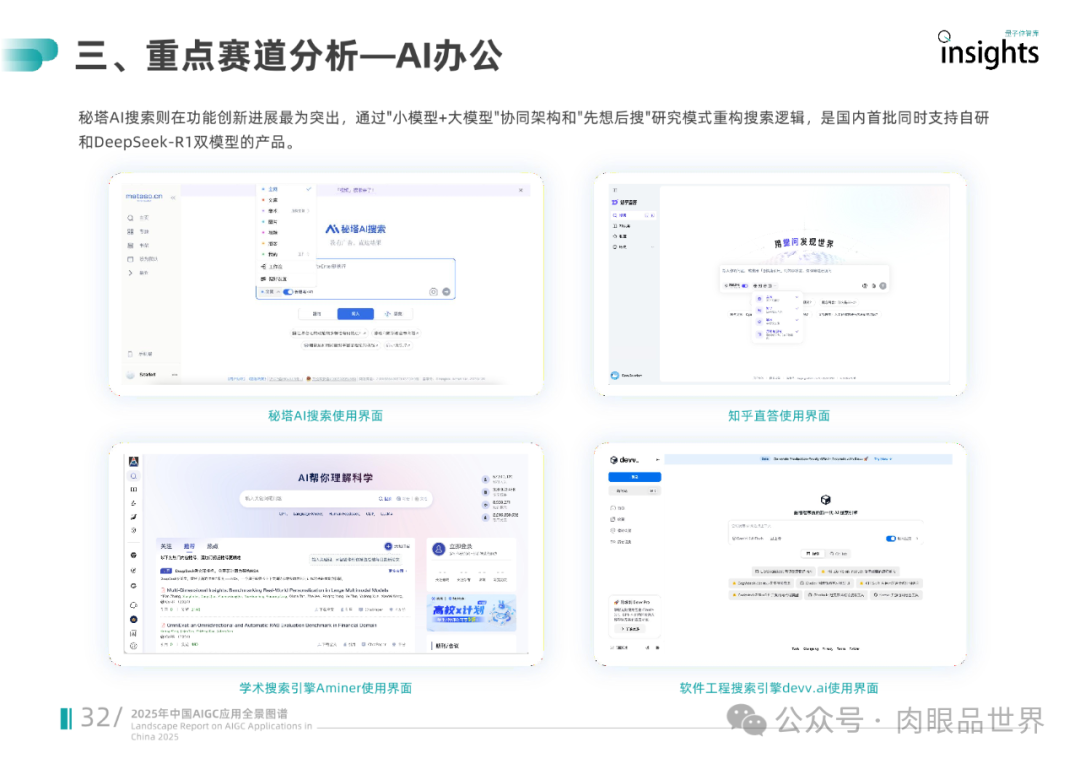Open the gray dropdown below devv blue button
Image resolution: width=1080 pixels, height=764 pixels.
(x=634, y=491)
